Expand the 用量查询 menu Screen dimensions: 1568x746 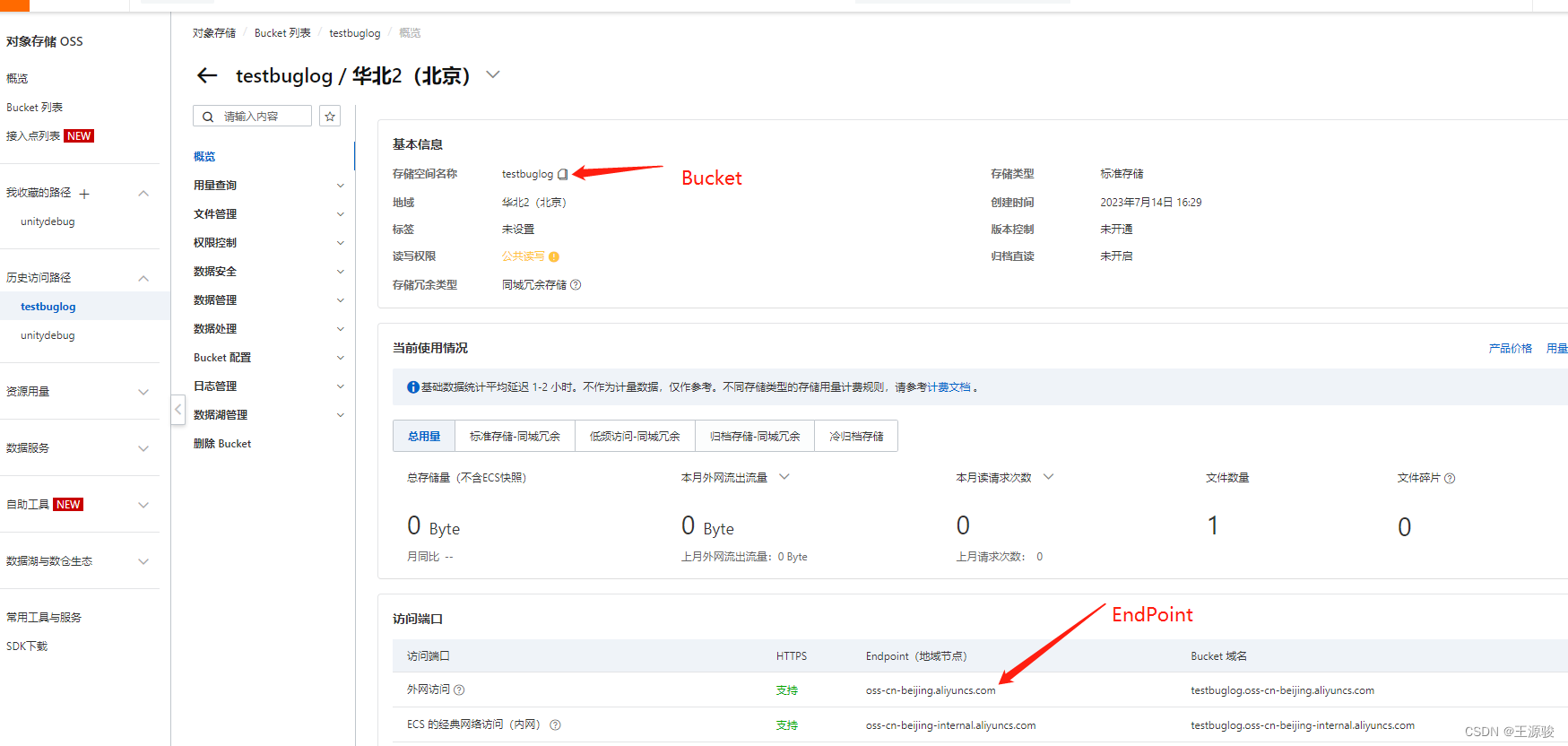pos(340,186)
